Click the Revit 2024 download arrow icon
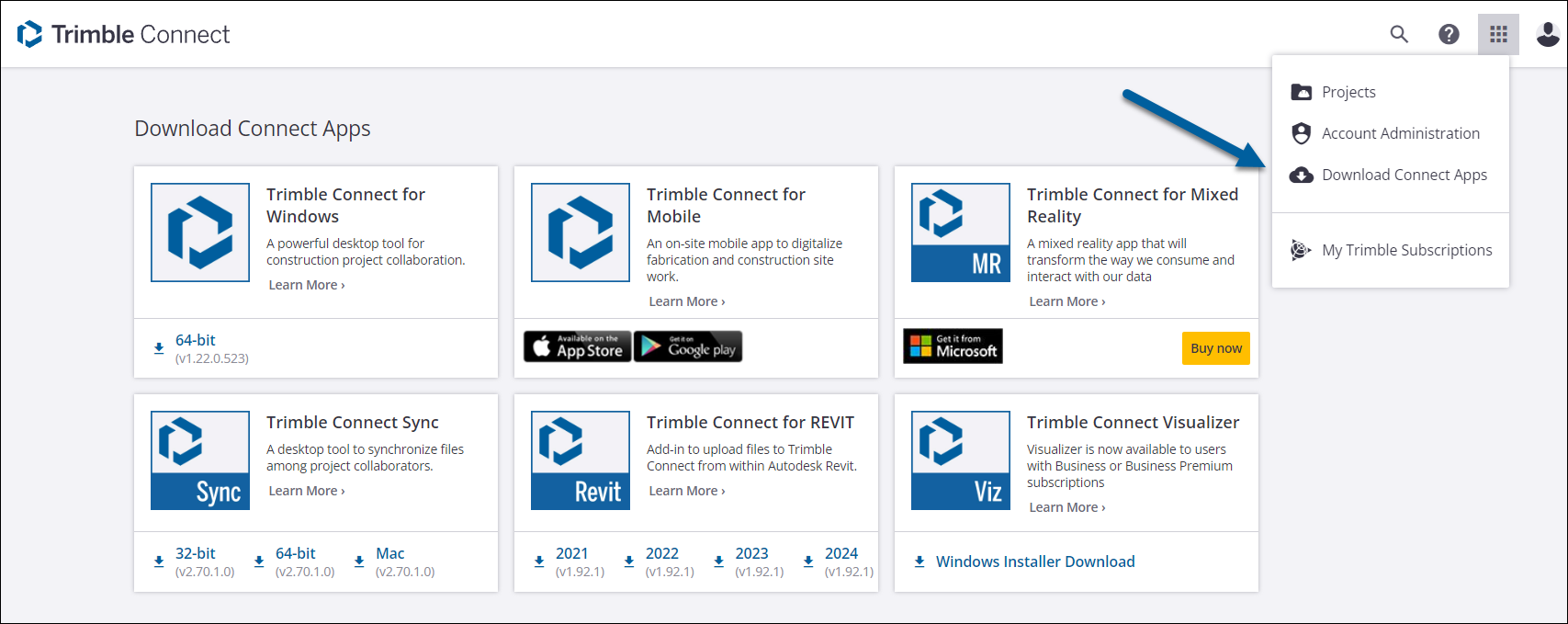Image resolution: width=1568 pixels, height=624 pixels. [x=808, y=562]
